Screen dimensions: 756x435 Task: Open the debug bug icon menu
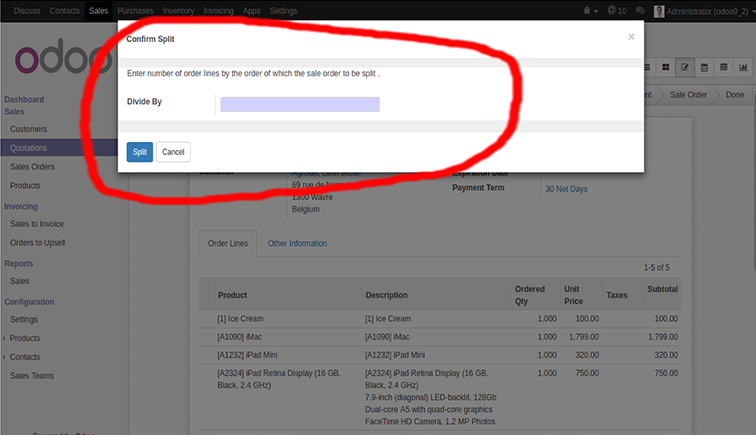pos(590,11)
